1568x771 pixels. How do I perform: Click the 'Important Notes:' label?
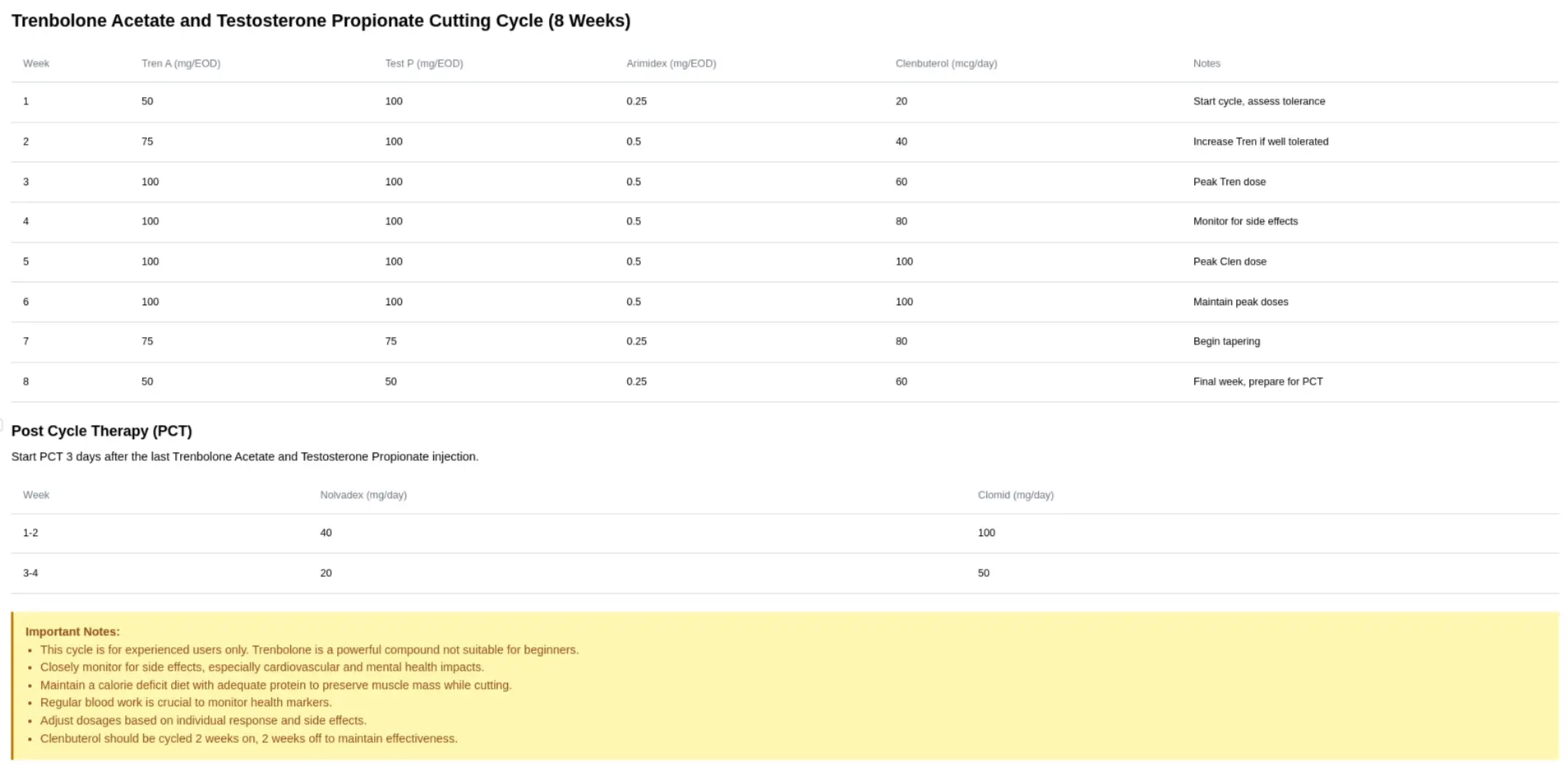72,632
